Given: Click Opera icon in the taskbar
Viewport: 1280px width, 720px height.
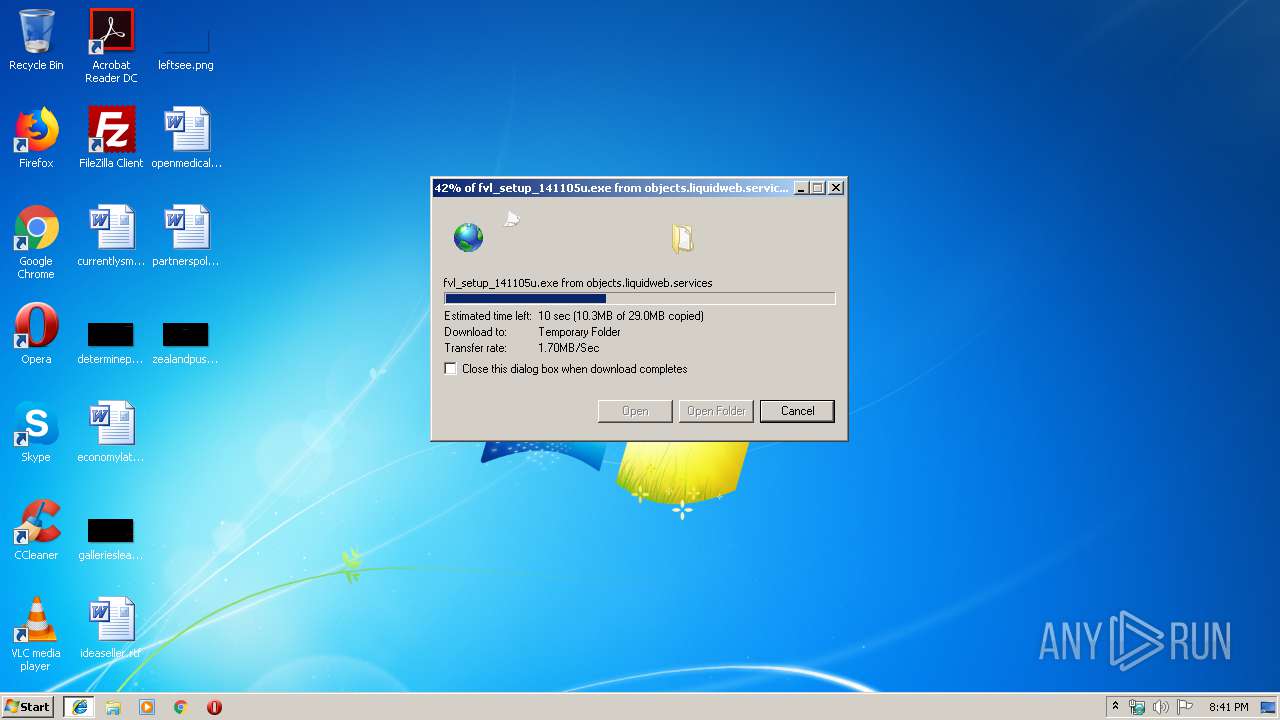Looking at the screenshot, I should (214, 707).
